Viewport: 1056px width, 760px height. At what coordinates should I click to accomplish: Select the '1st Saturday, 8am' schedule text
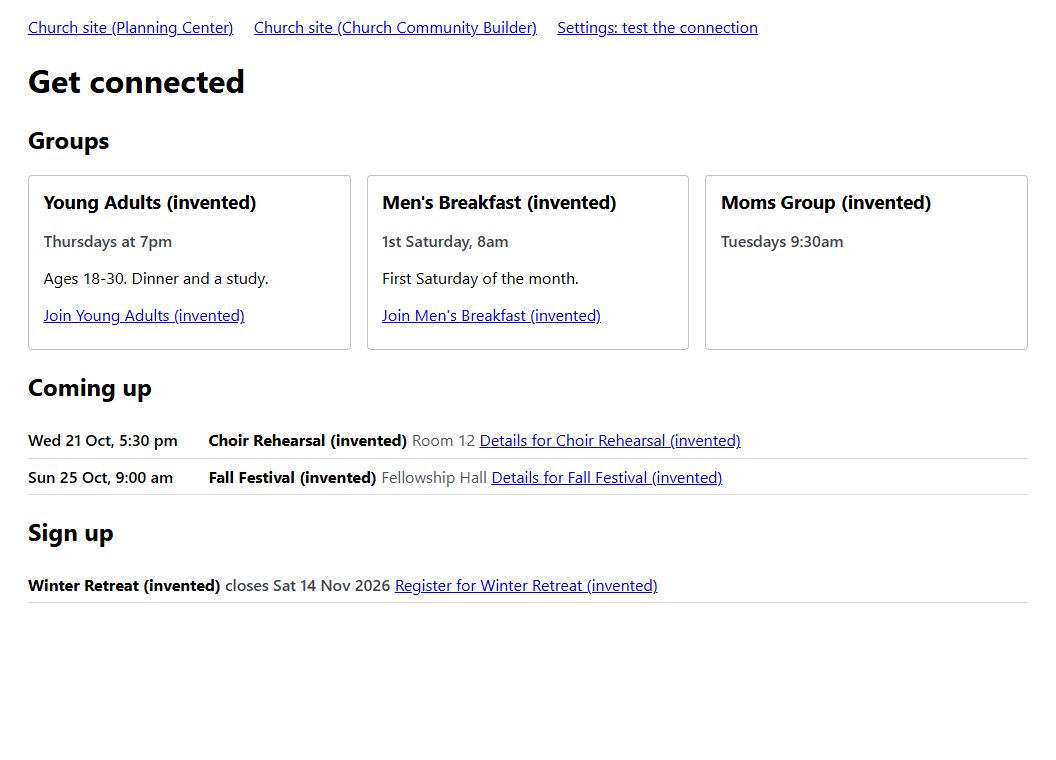(x=445, y=242)
